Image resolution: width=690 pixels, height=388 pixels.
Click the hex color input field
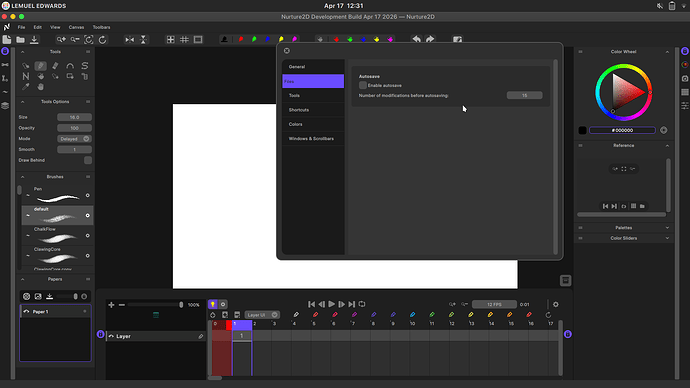tap(622, 130)
